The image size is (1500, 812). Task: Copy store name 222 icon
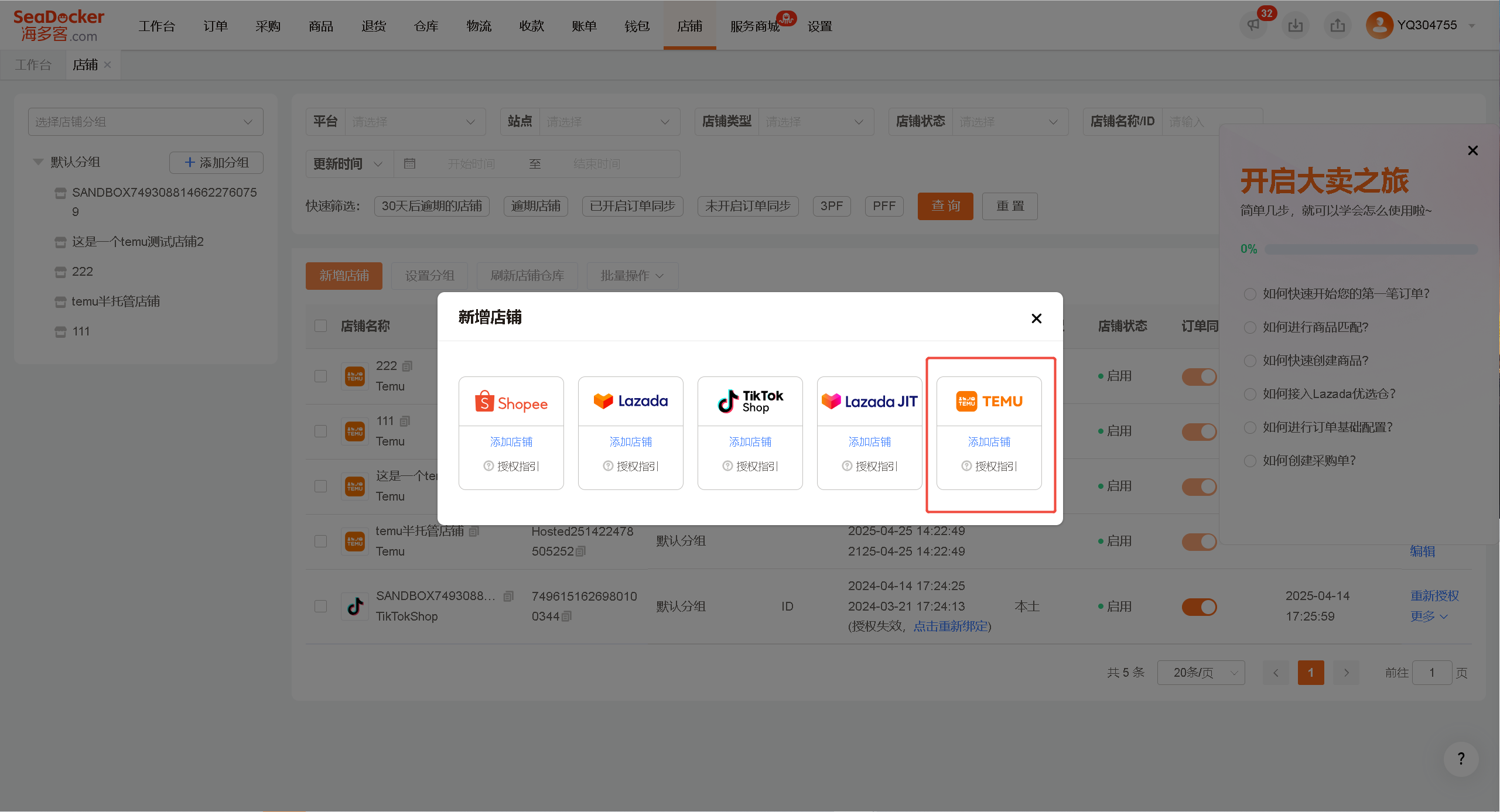point(408,366)
